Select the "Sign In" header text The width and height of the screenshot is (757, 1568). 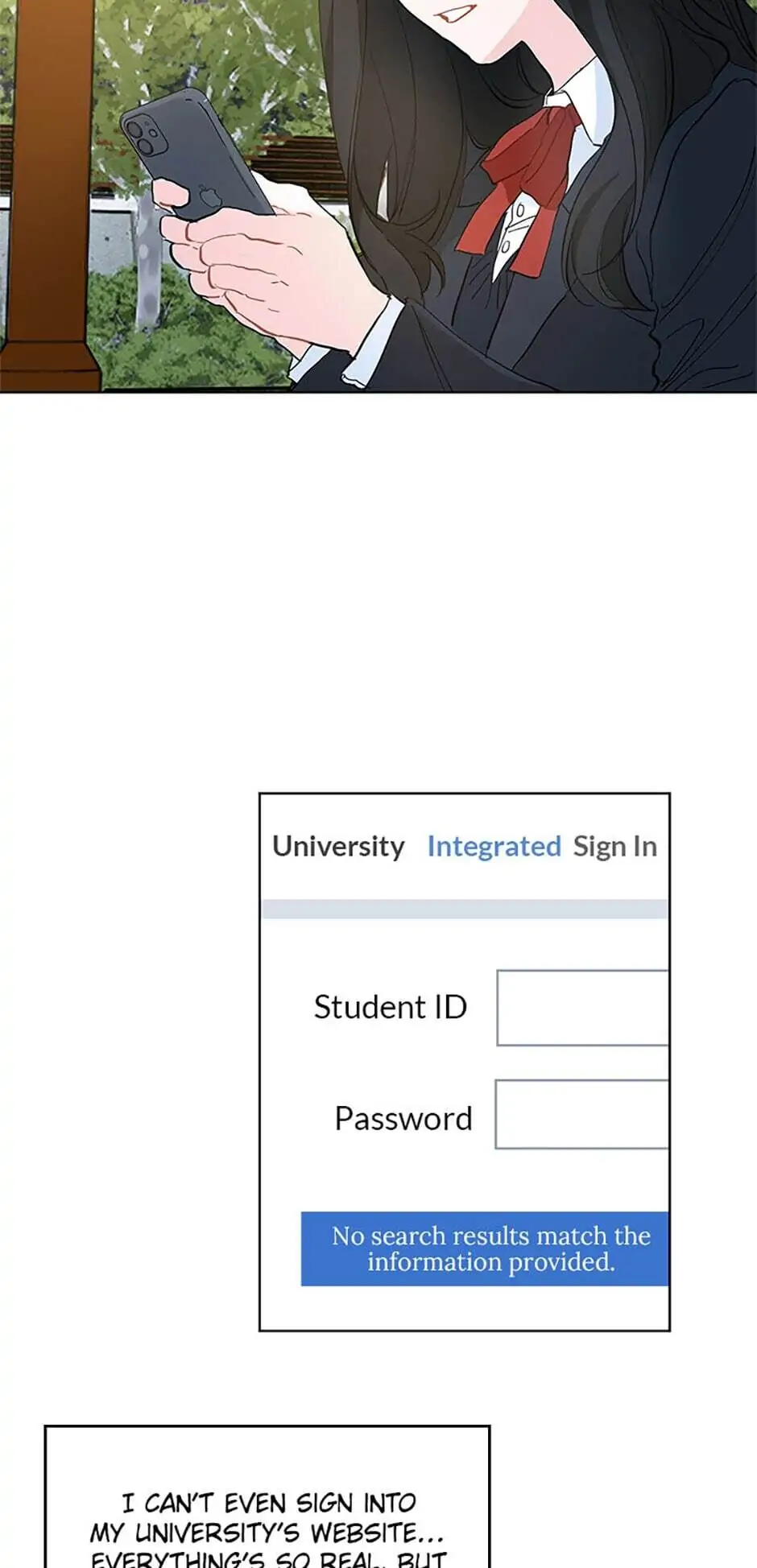tap(614, 846)
